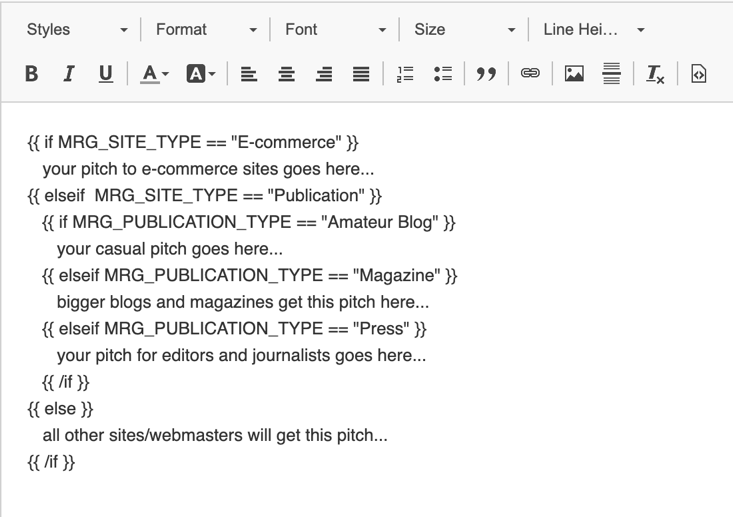Viewport: 733px width, 517px height.
Task: Click 'your pitch for editors and journalists goes here...'
Action: point(241,356)
